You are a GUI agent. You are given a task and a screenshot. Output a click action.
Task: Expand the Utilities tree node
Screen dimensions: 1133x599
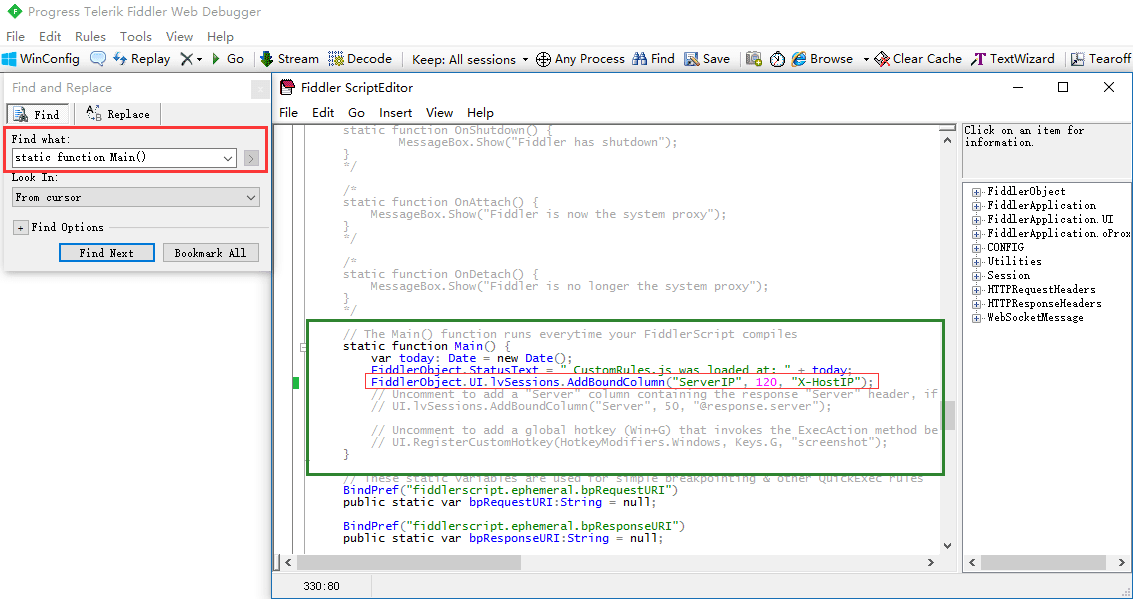(976, 262)
